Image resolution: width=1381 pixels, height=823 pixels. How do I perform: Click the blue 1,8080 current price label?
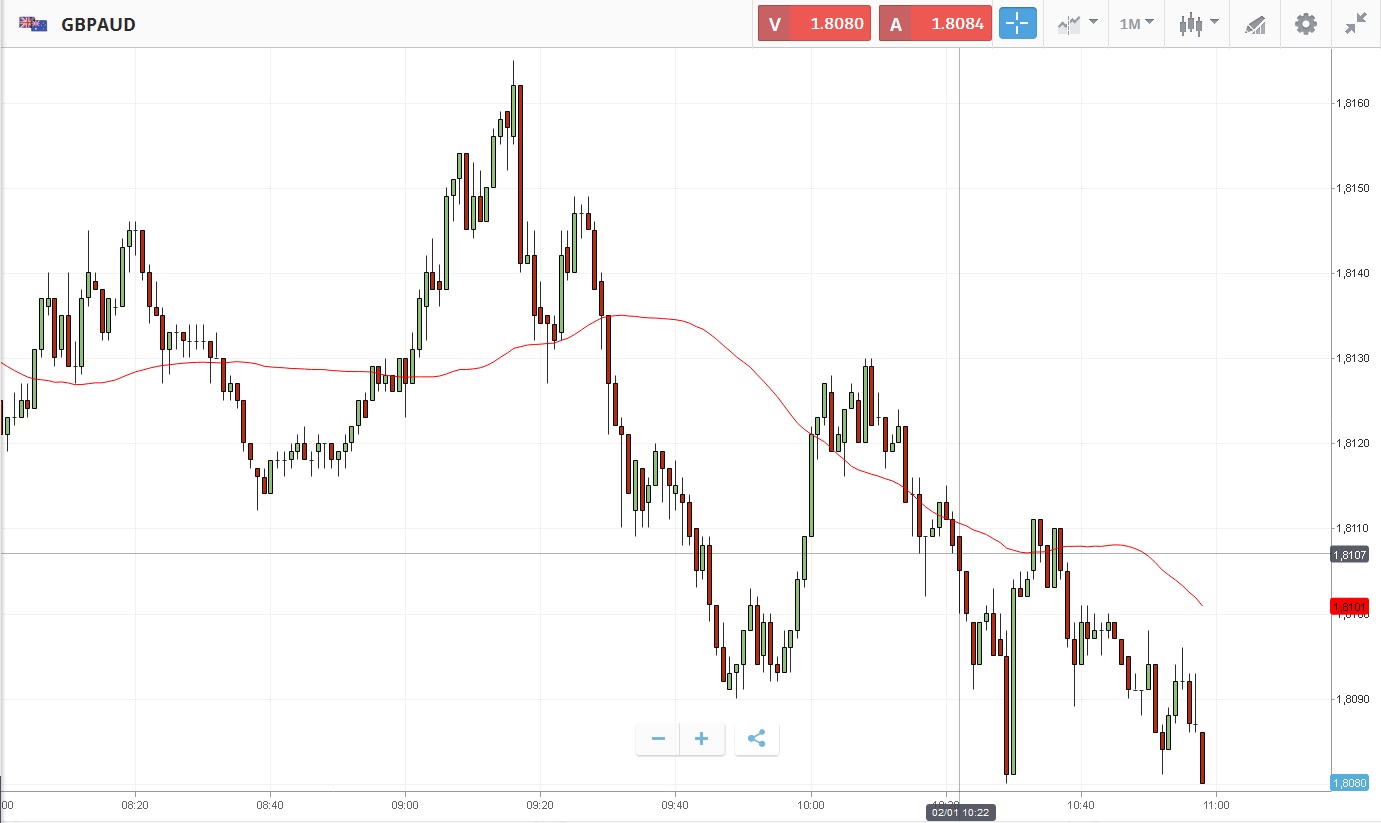tap(1355, 784)
